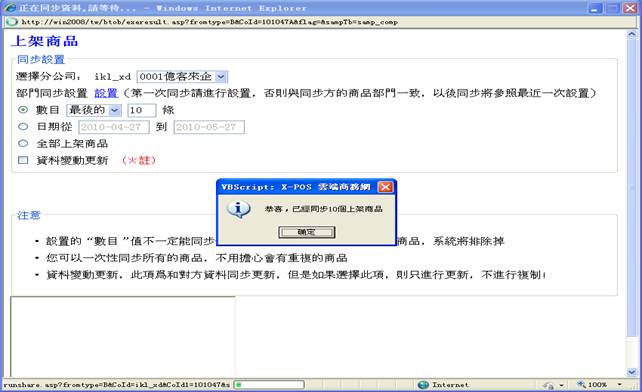Click the quantity field showing 10
The width and height of the screenshot is (642, 392).
(142, 110)
